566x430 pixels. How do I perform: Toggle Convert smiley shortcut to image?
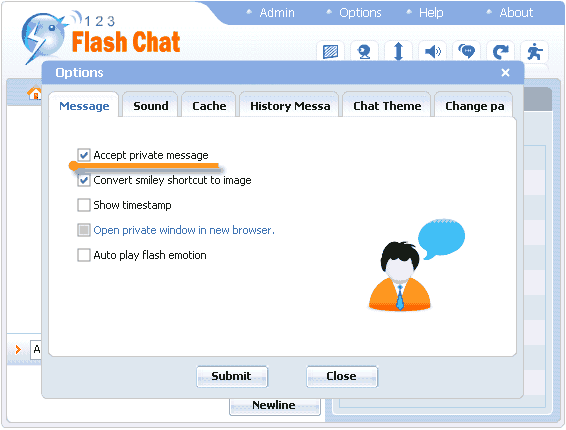point(84,180)
